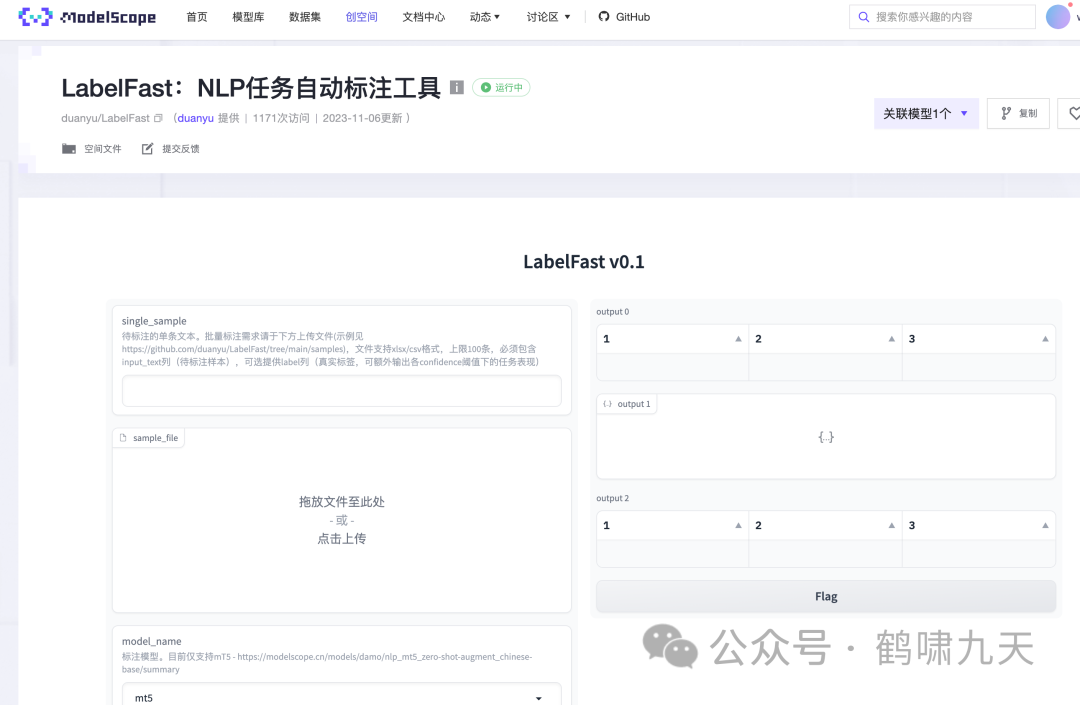Click the heart like icon
Image resolution: width=1080 pixels, height=705 pixels.
[1073, 114]
